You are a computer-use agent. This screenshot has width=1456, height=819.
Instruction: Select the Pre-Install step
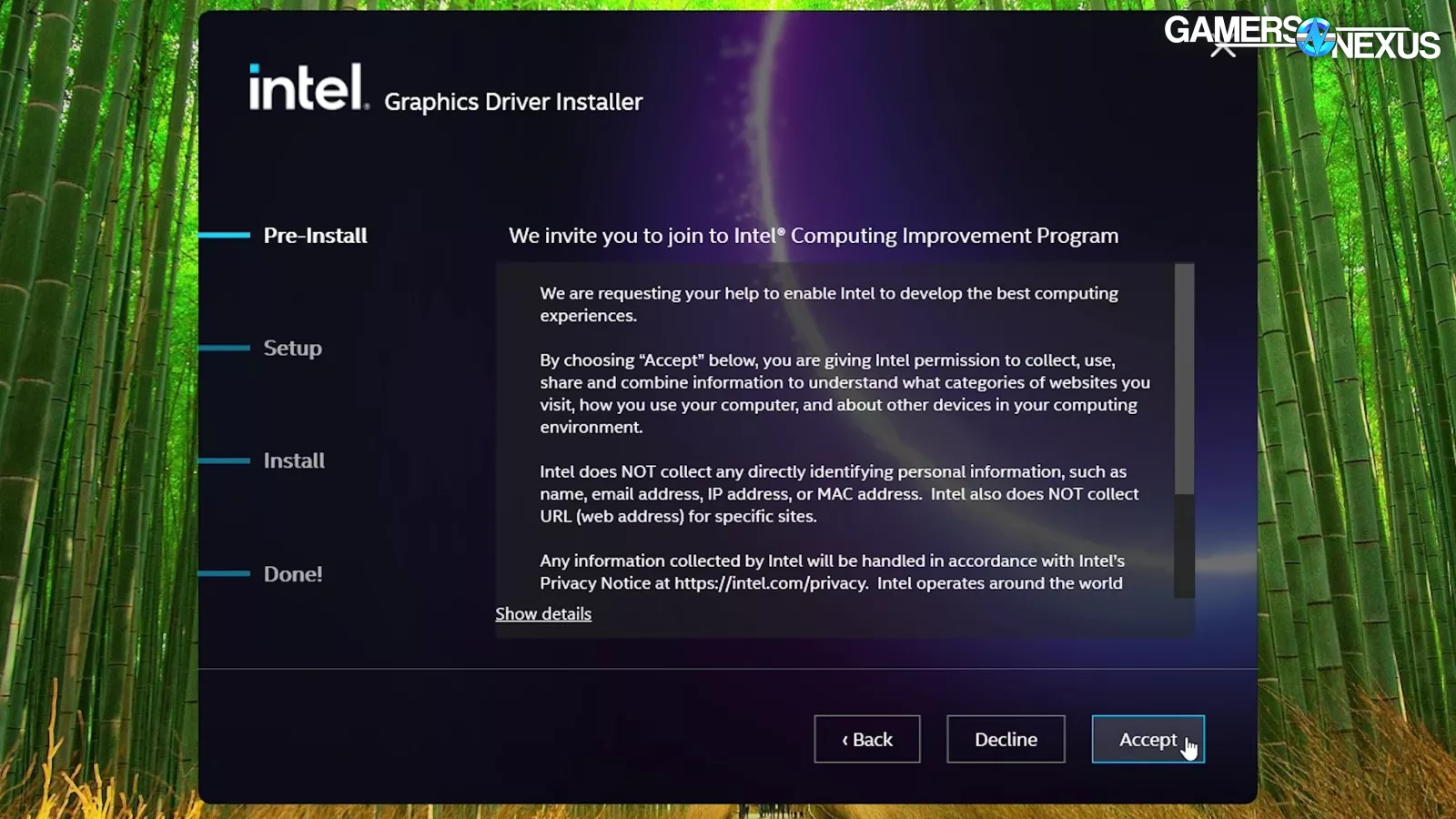pos(315,235)
